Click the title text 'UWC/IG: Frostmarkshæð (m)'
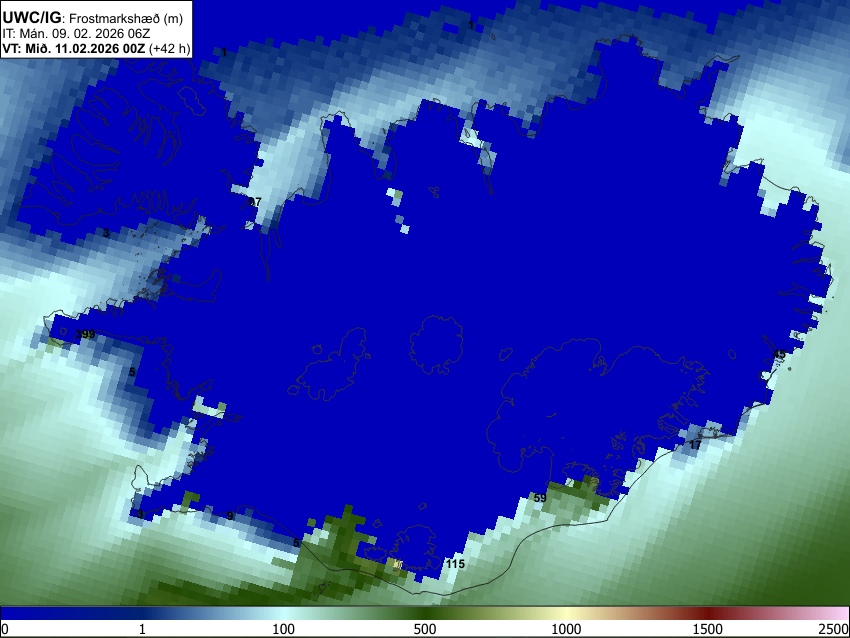Screen dimensions: 850x638 coord(93,18)
